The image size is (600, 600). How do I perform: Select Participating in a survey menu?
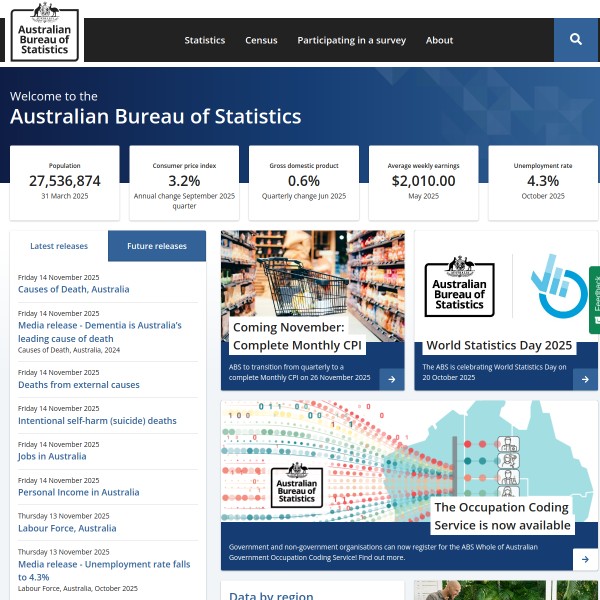(351, 41)
